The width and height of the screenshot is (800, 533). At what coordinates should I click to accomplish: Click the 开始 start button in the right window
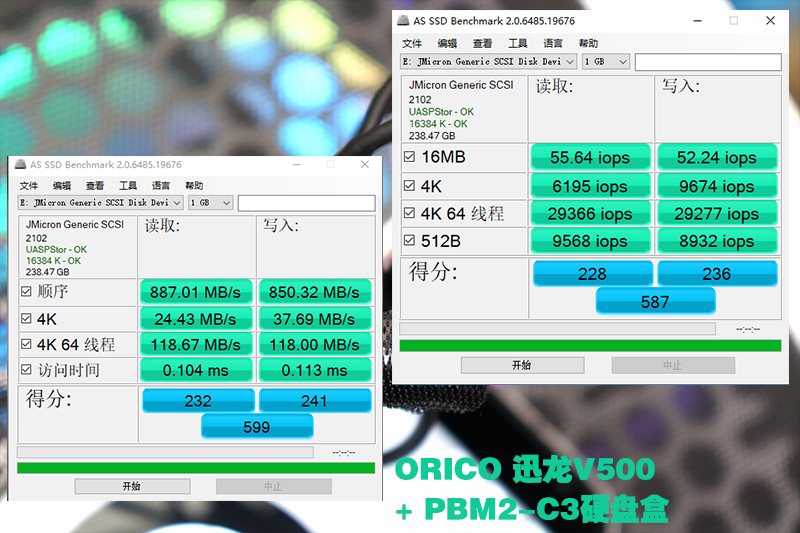[522, 365]
